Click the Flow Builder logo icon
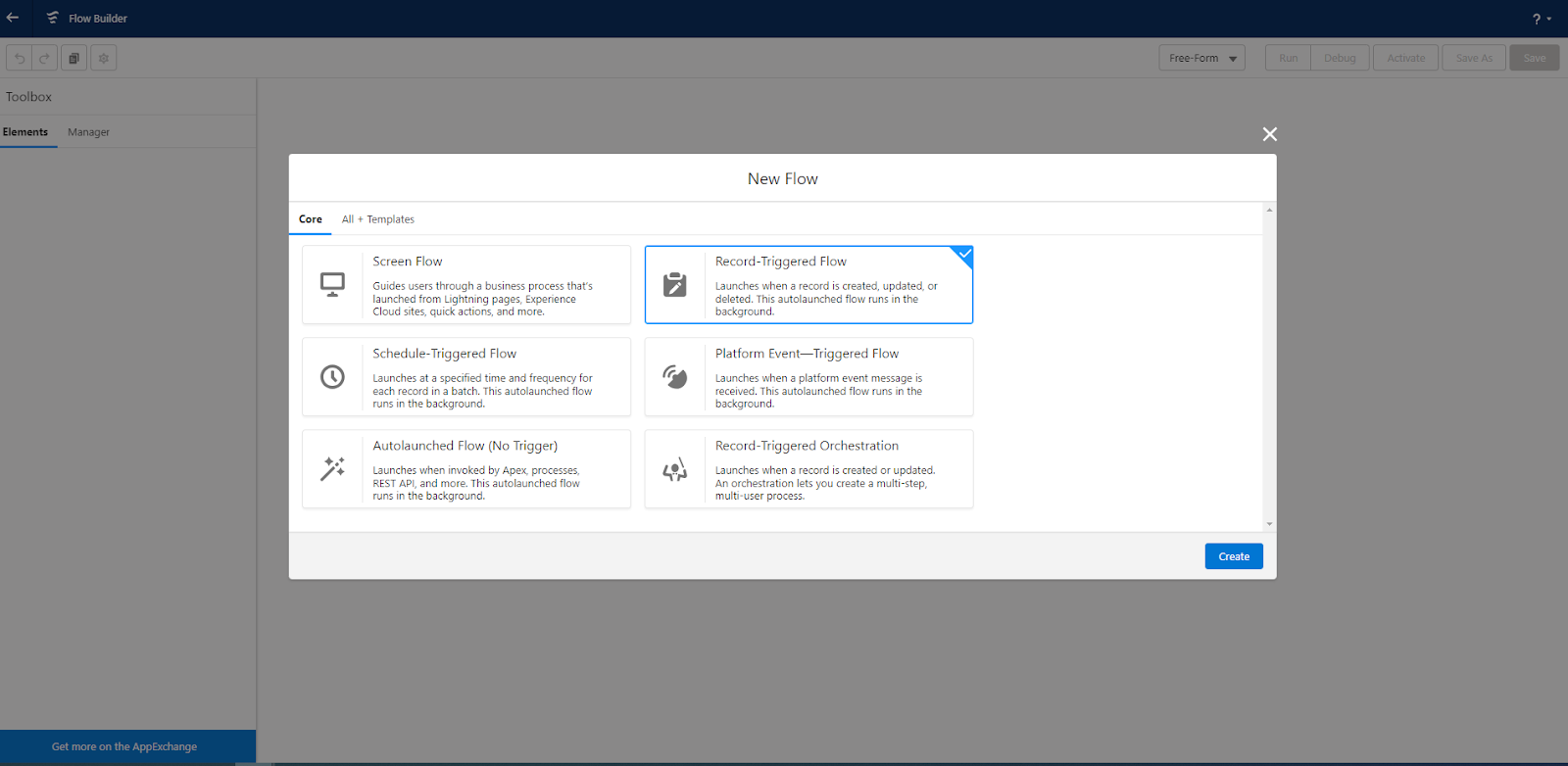 52,18
